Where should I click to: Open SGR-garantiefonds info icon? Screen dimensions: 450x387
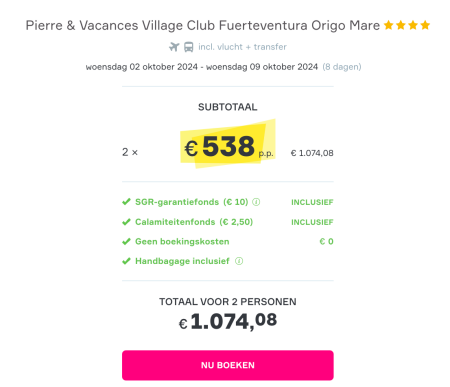pos(256,202)
